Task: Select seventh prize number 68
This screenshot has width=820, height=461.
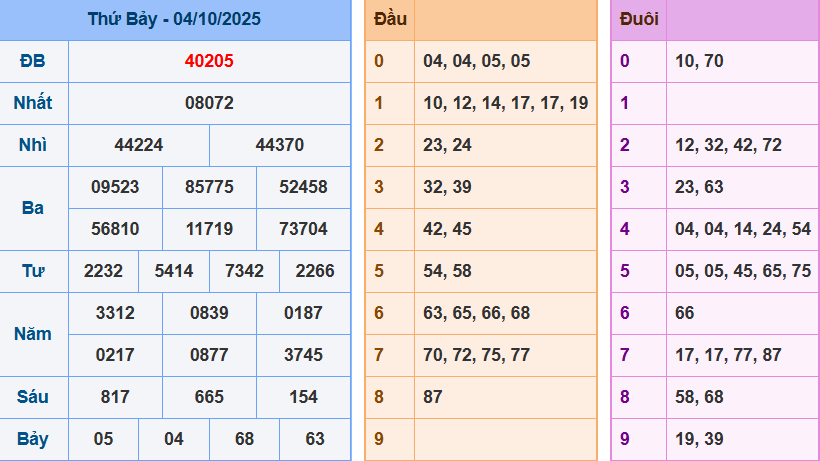Action: click(244, 439)
